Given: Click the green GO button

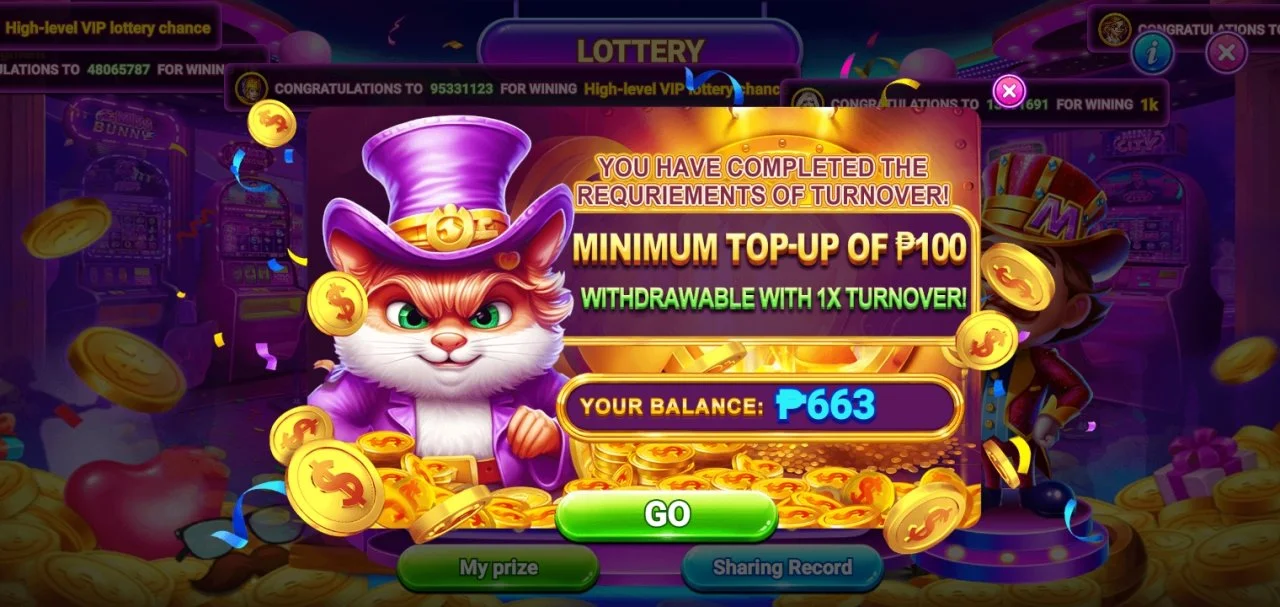Looking at the screenshot, I should tap(667, 514).
